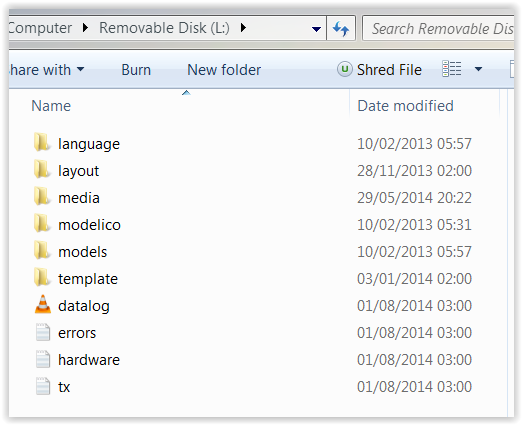The width and height of the screenshot is (522, 425).
Task: Expand the arrow after Removable Disk (L:)
Action: [x=243, y=28]
